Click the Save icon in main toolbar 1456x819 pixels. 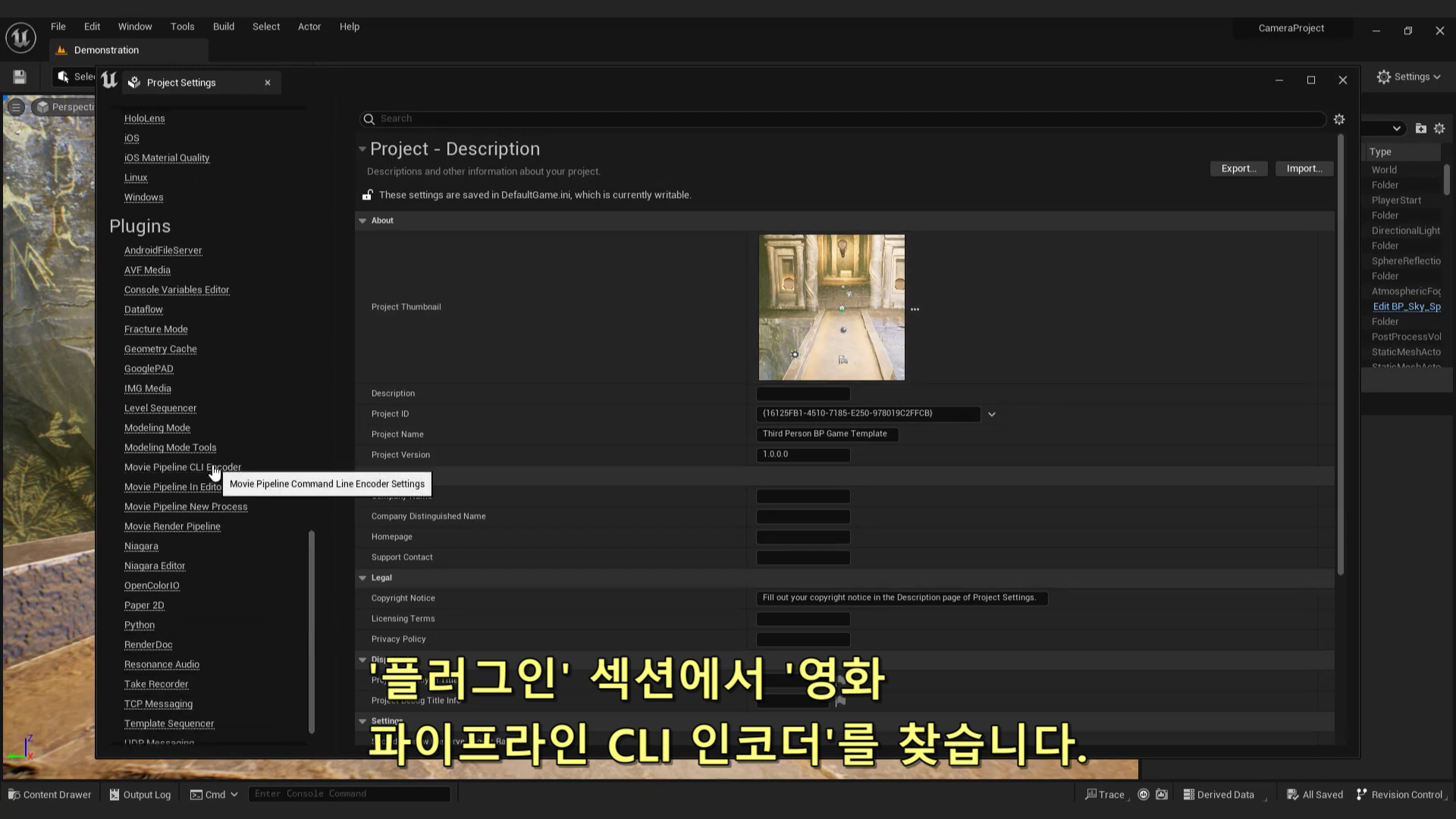(x=20, y=77)
